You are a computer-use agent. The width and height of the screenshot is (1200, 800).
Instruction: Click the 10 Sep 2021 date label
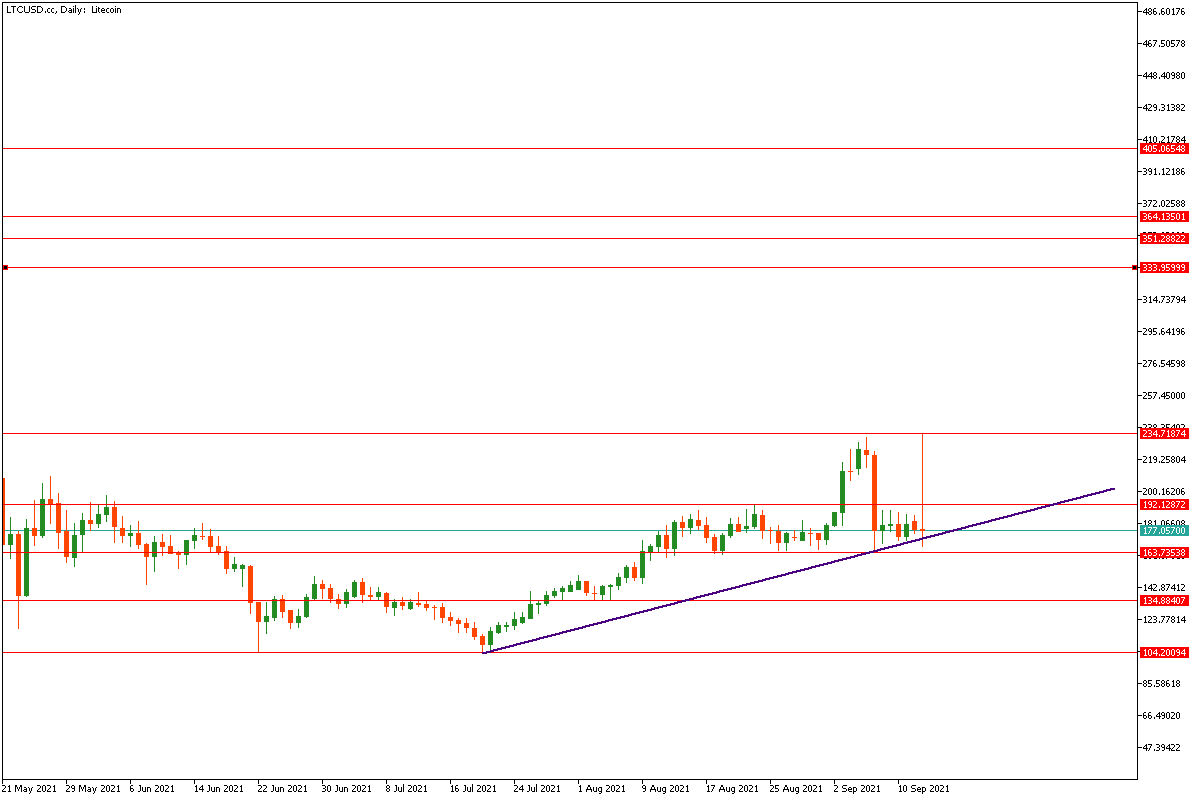[923, 788]
